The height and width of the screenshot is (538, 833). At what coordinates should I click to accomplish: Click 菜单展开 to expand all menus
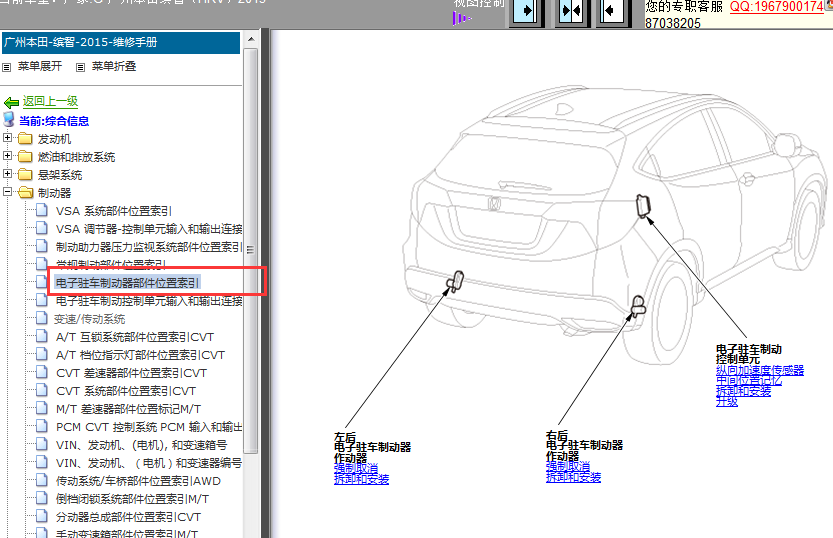pyautogui.click(x=40, y=66)
